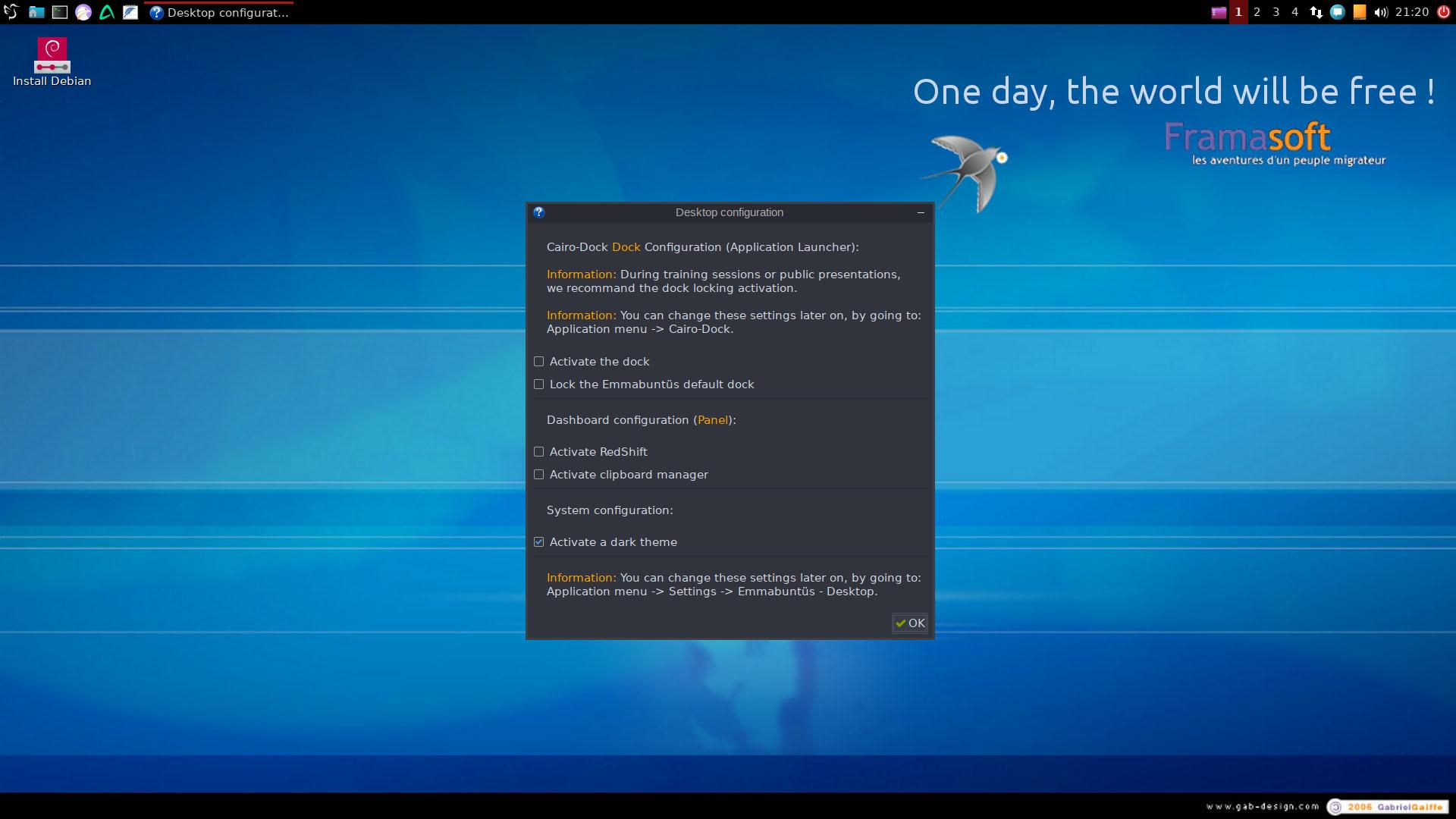Launch the terminal from the panel
This screenshot has height=819, width=1456.
point(59,12)
